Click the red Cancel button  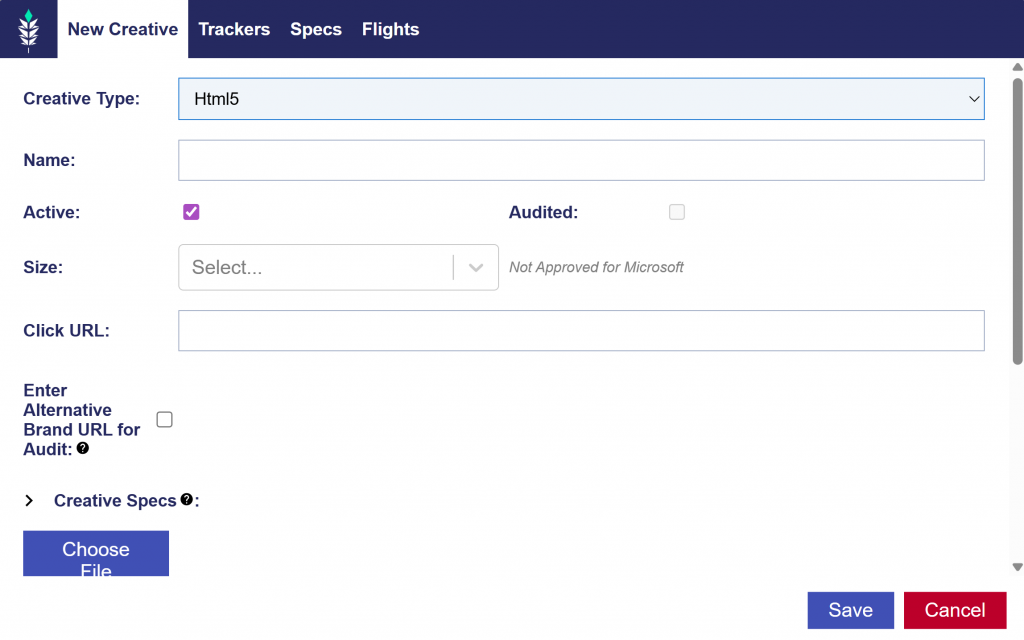[954, 610]
